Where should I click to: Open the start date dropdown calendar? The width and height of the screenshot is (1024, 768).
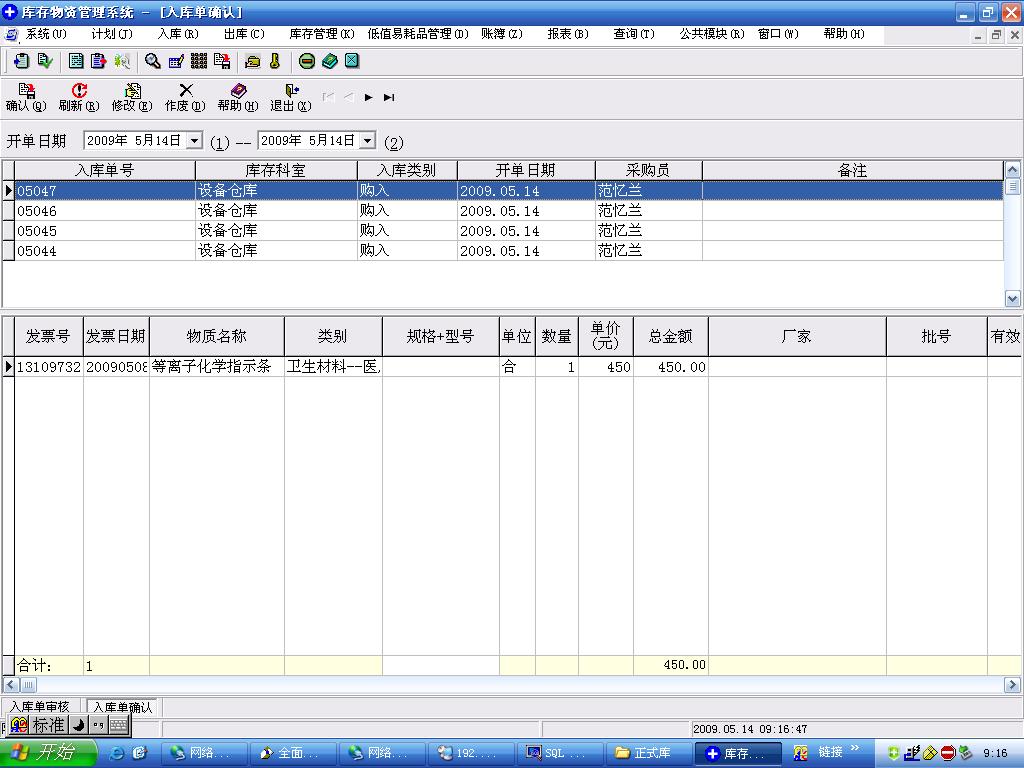[x=194, y=140]
